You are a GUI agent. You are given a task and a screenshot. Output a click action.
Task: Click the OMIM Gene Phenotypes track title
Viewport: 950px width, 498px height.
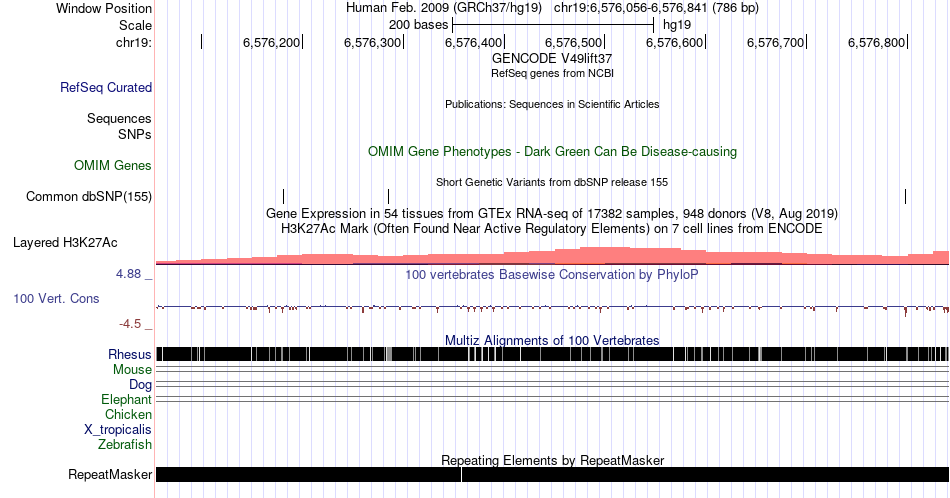(552, 151)
